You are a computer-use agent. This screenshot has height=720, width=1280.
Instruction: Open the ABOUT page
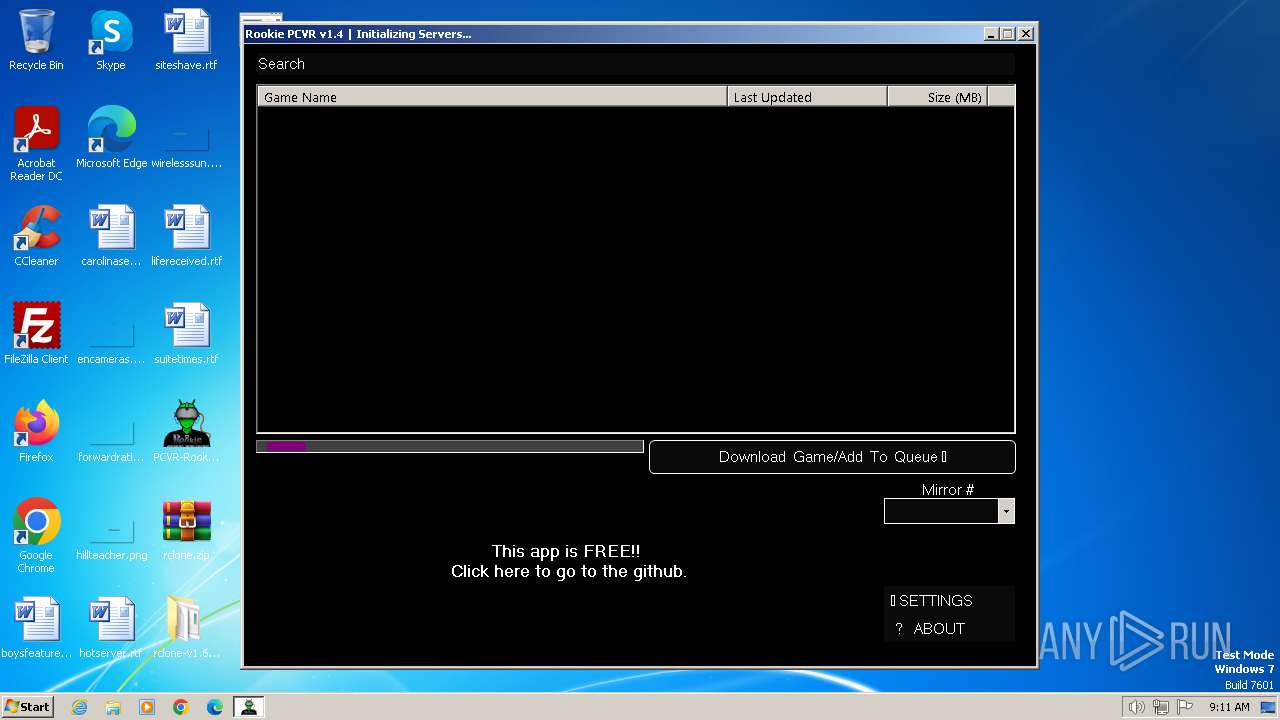949,628
